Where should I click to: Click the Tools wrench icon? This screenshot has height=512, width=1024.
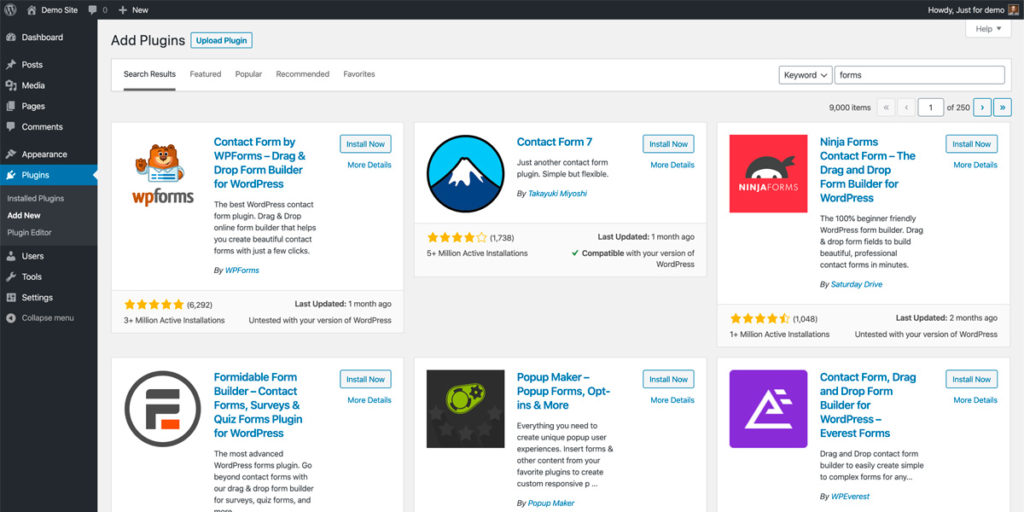pos(10,277)
